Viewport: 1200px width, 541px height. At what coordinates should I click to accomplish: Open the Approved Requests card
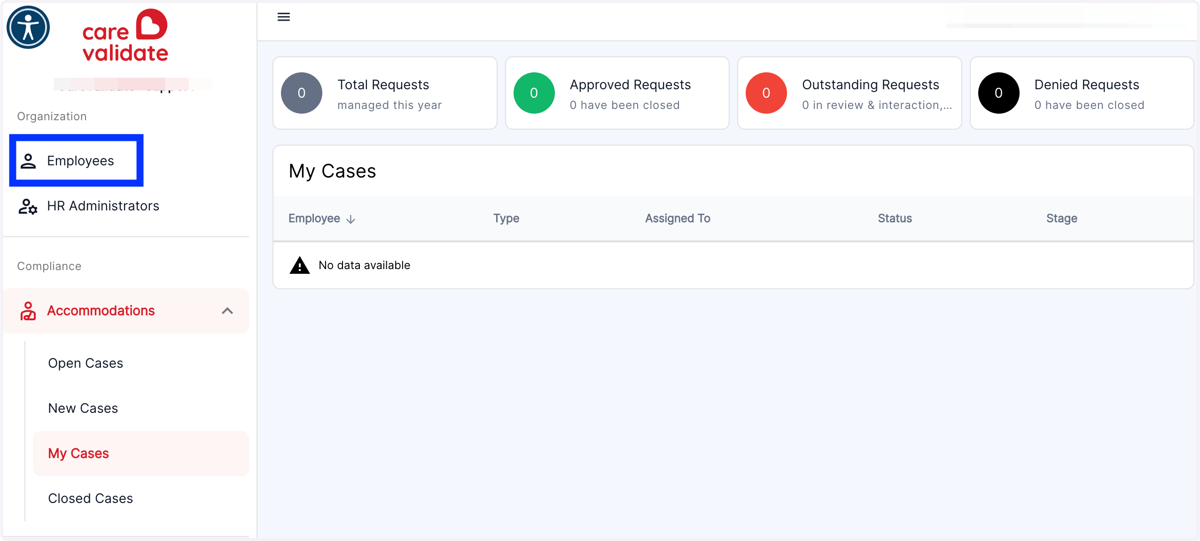[x=617, y=93]
